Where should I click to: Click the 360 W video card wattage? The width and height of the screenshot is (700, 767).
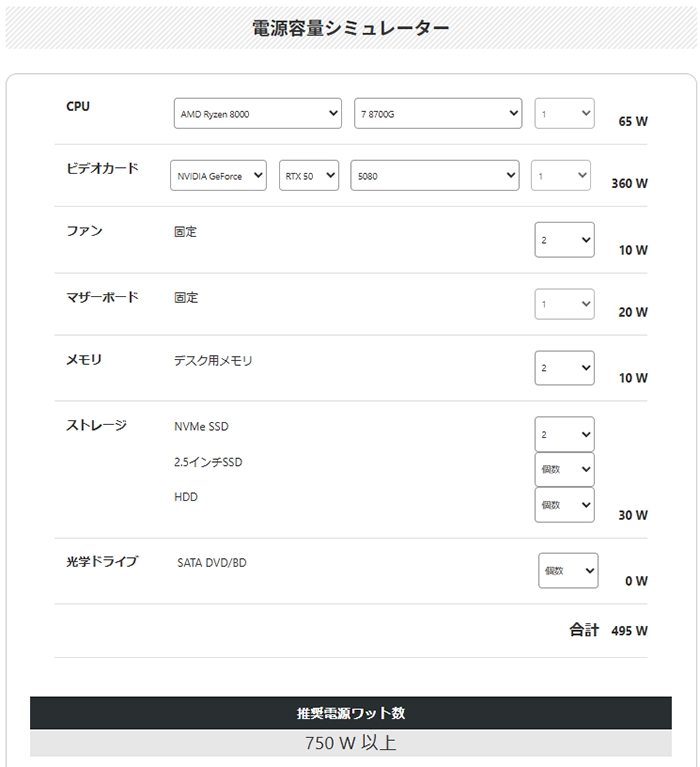pyautogui.click(x=629, y=184)
